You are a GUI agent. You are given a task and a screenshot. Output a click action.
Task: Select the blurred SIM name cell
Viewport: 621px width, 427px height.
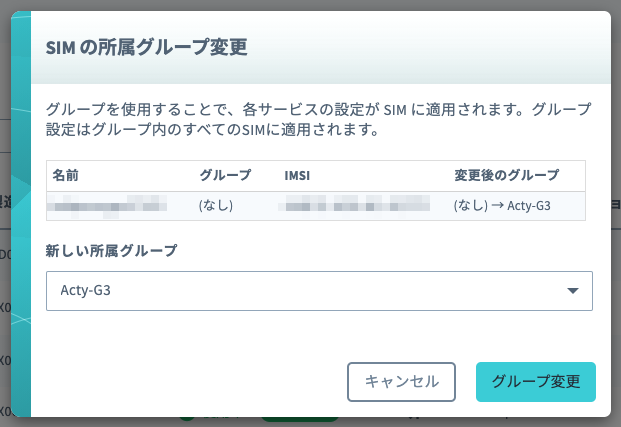107,206
